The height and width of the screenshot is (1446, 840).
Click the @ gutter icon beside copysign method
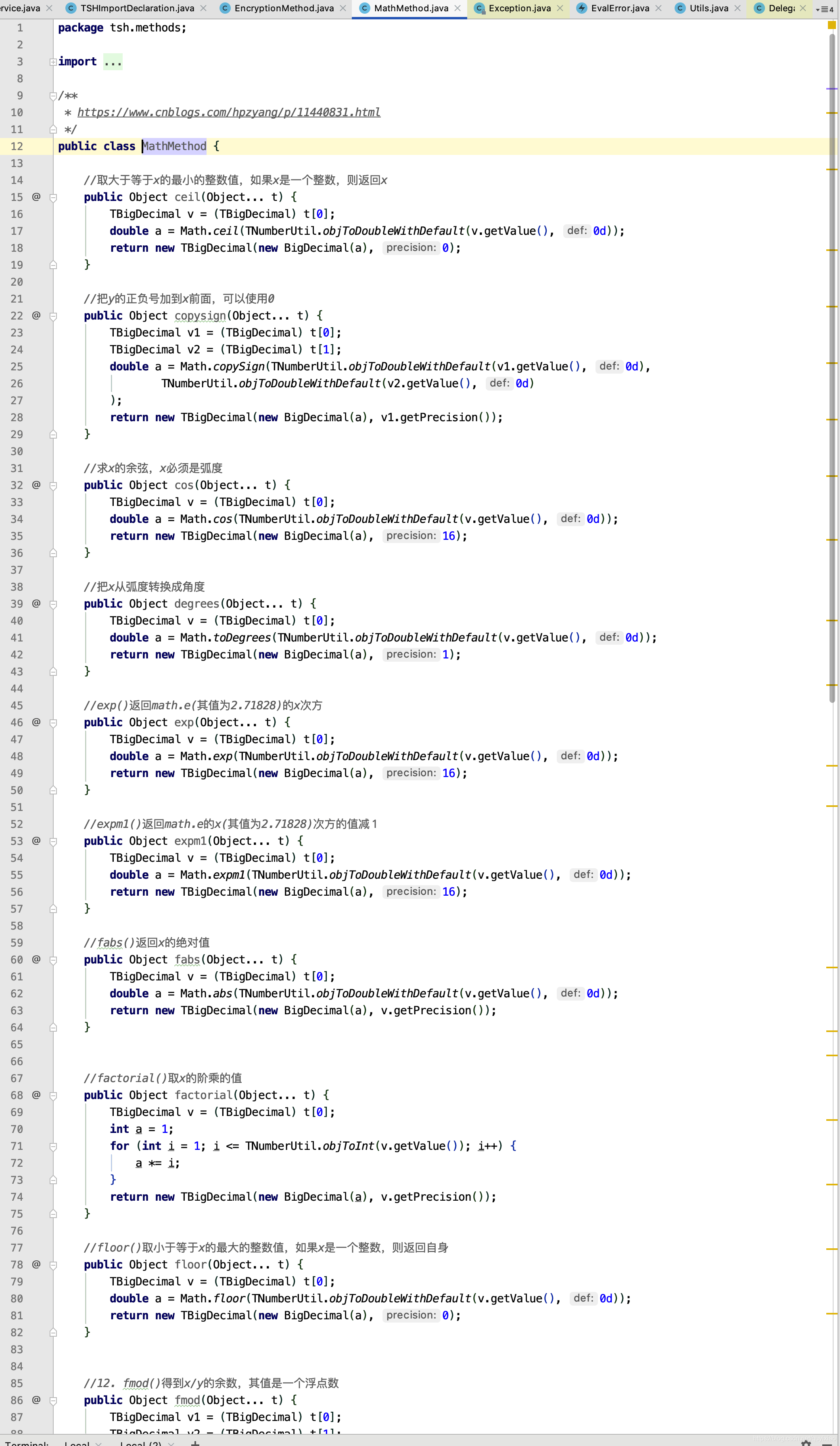(x=36, y=315)
